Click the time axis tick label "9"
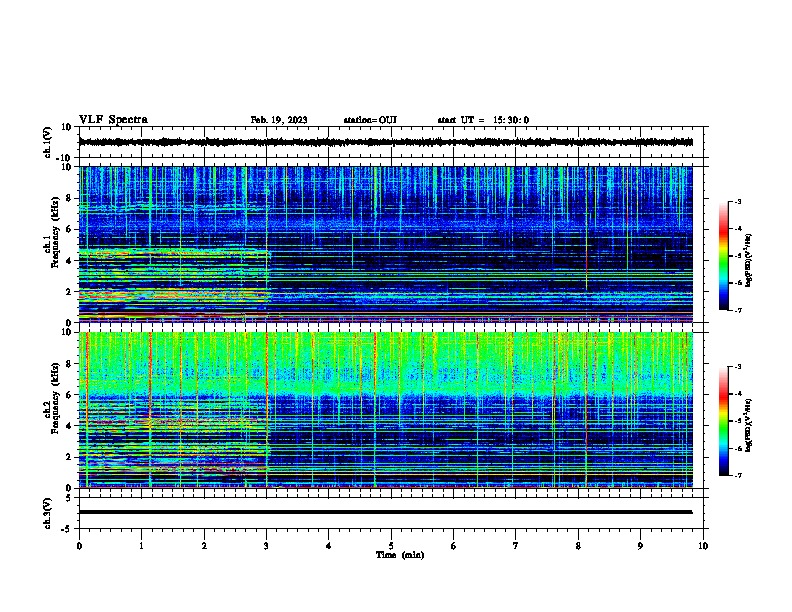This screenshot has height=612, width=792. pyautogui.click(x=640, y=546)
